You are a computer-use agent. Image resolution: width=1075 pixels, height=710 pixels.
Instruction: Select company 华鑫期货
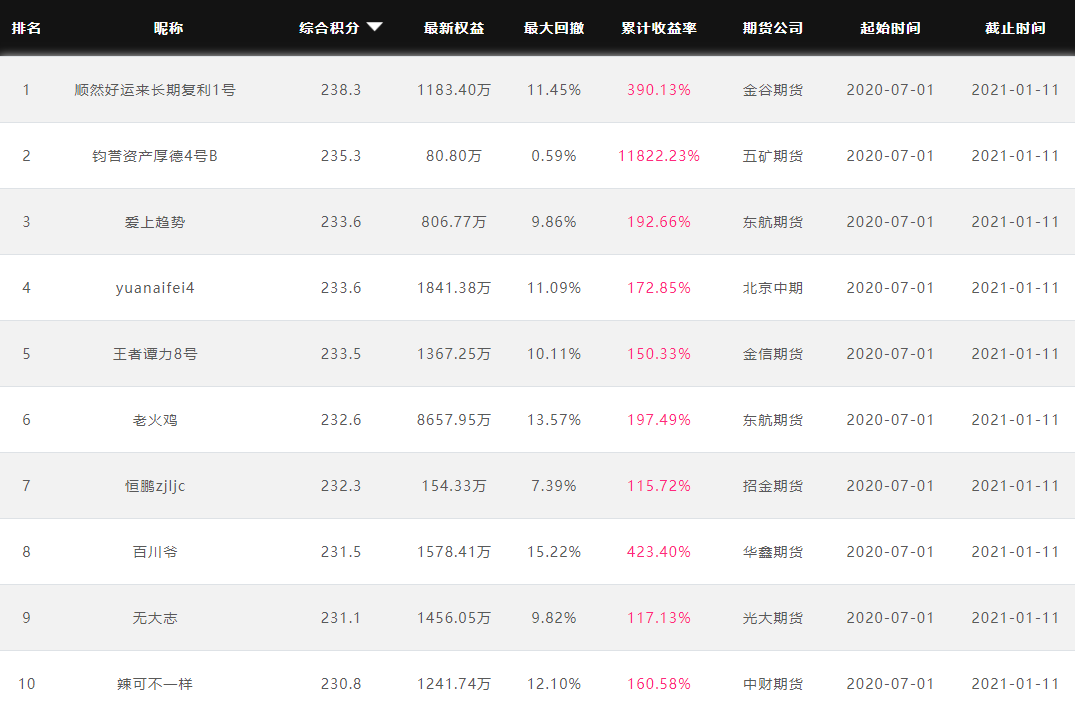(x=773, y=552)
